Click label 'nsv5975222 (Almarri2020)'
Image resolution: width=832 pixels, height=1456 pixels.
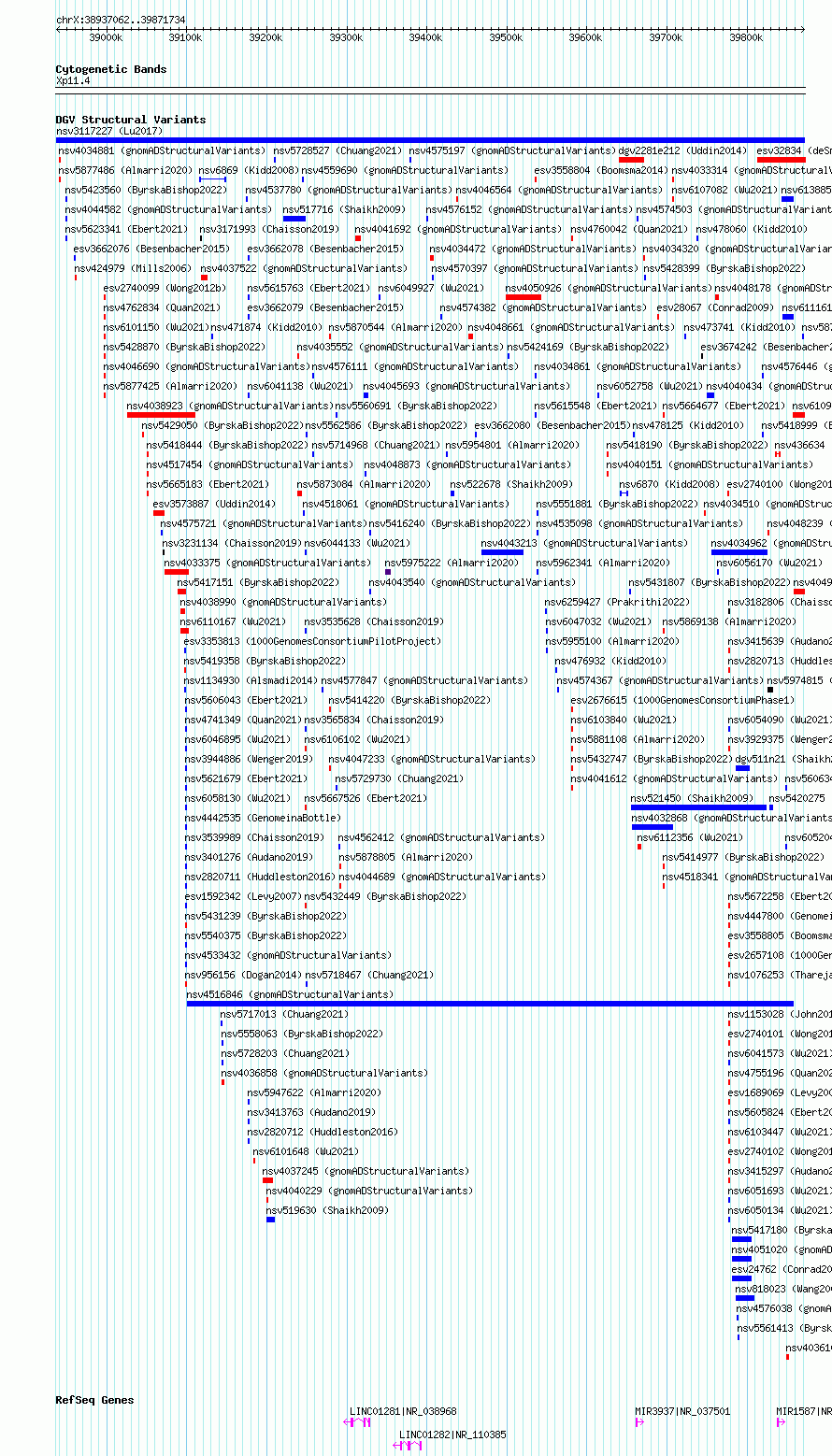tap(452, 563)
